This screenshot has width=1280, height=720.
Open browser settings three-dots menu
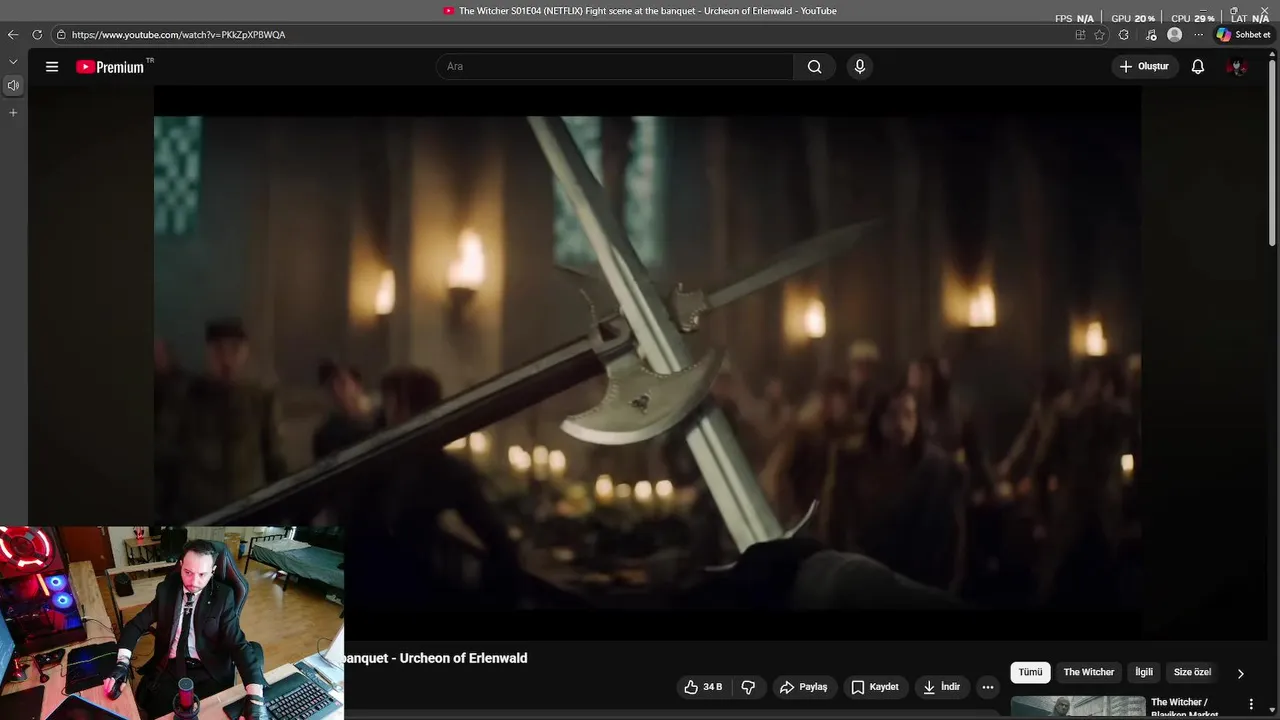click(x=1199, y=35)
